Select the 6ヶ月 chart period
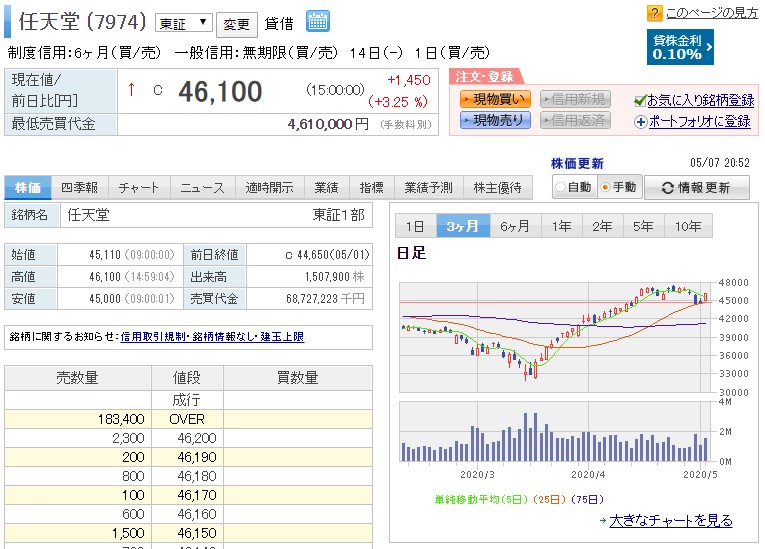Screen dimensions: 765x549 (515, 226)
